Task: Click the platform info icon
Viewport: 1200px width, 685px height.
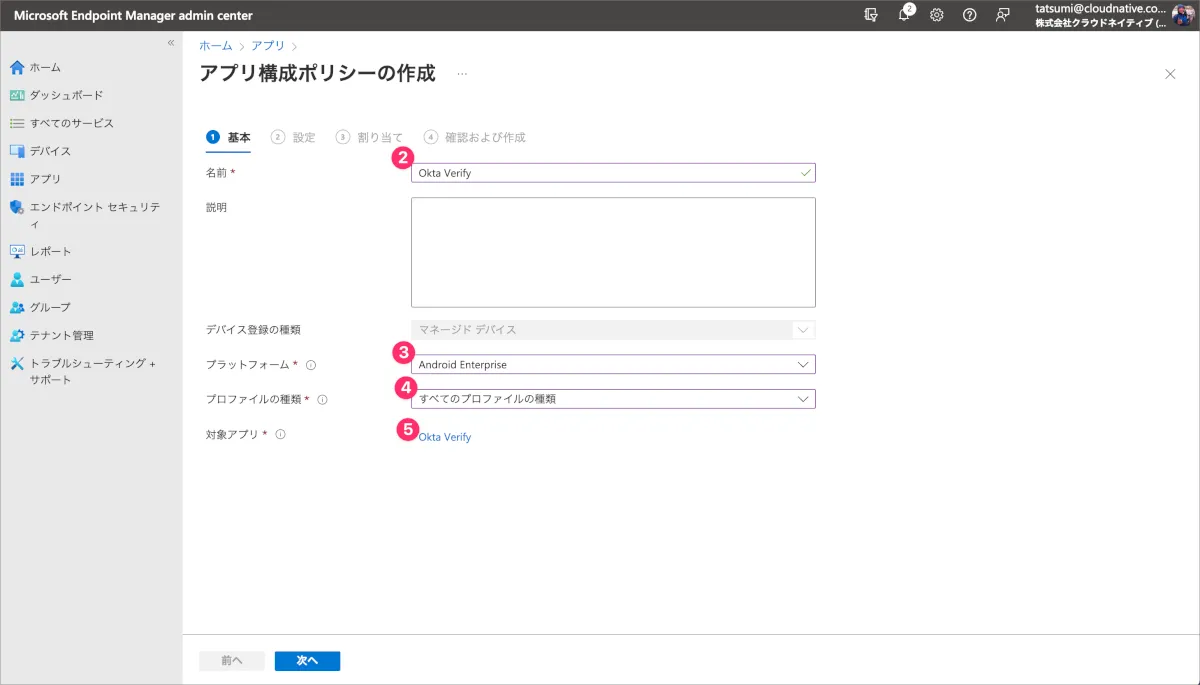Action: click(311, 365)
